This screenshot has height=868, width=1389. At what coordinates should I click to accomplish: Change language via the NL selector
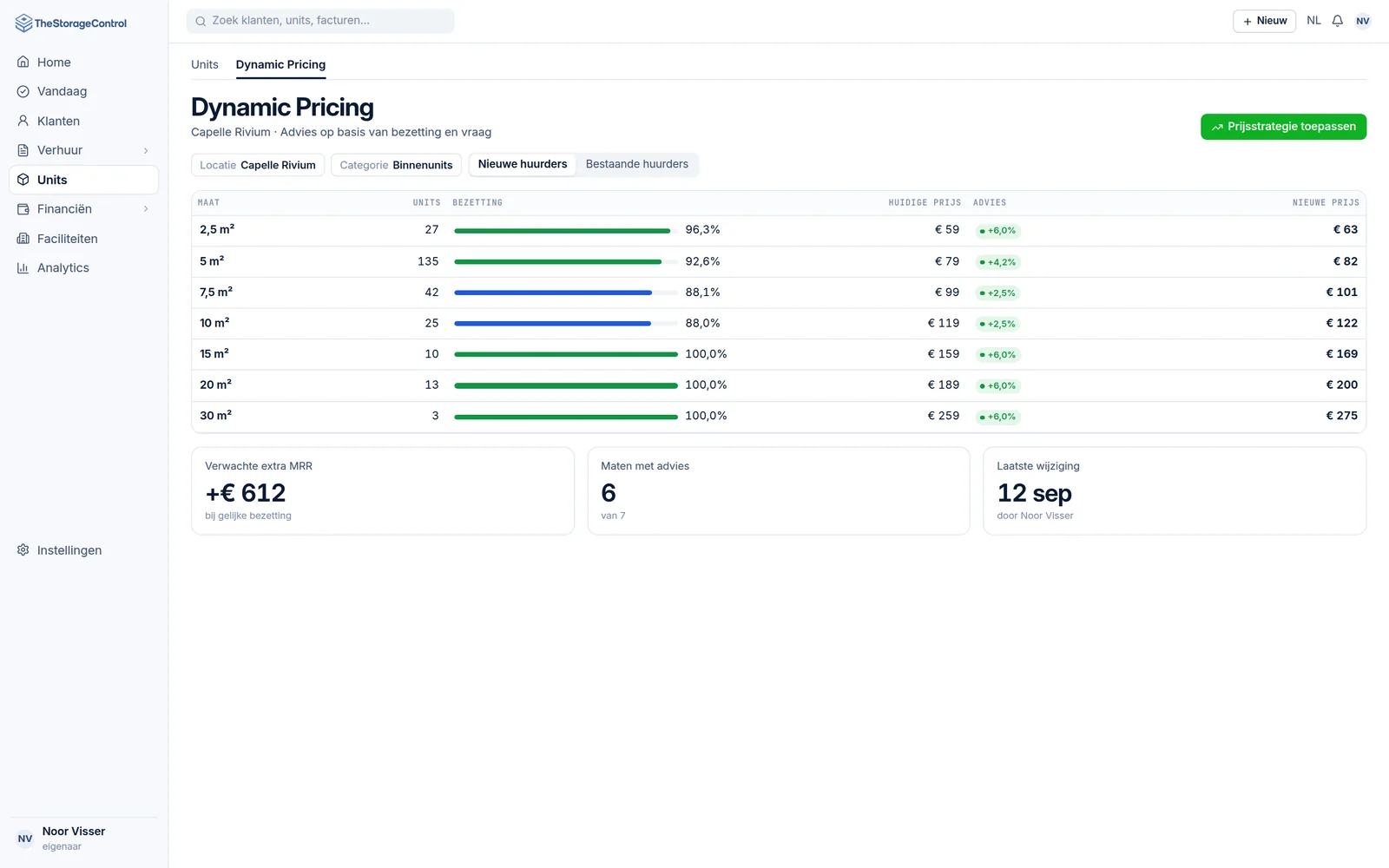(x=1313, y=21)
